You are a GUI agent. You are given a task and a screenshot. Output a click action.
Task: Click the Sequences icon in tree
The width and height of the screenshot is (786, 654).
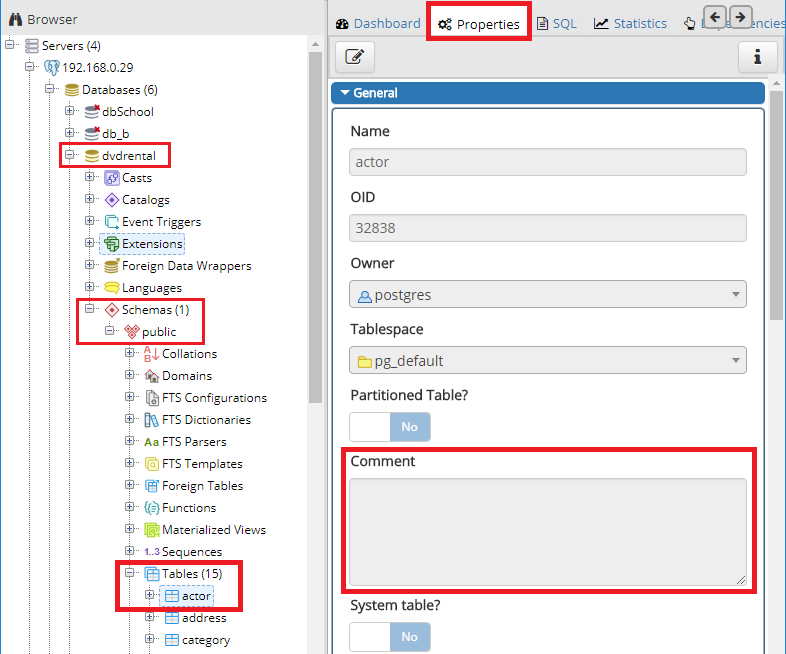[152, 552]
